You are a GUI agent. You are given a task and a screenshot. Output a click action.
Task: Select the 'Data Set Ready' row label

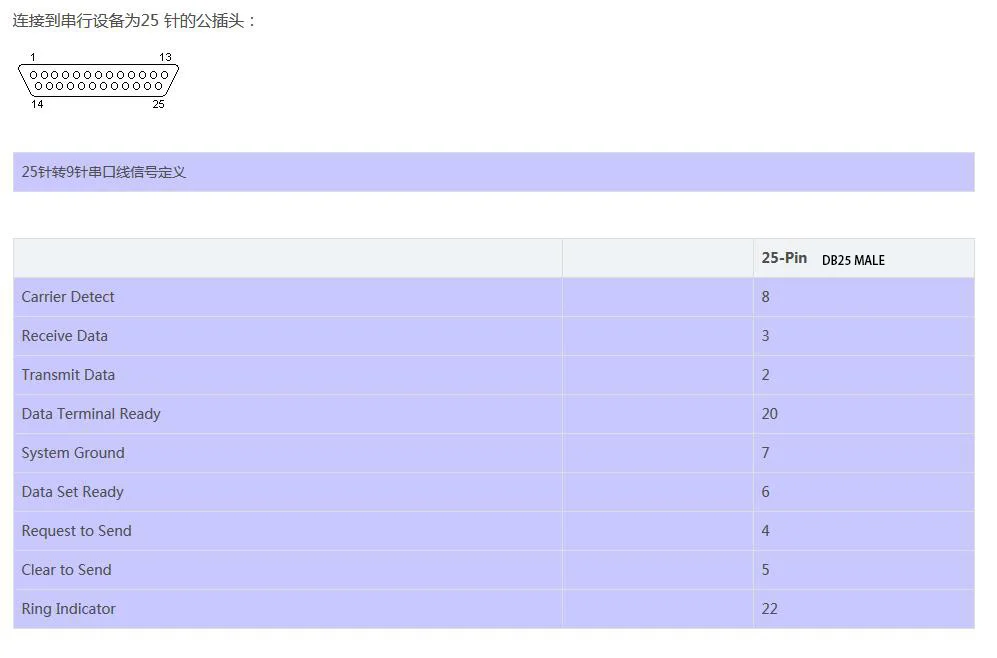coord(72,492)
